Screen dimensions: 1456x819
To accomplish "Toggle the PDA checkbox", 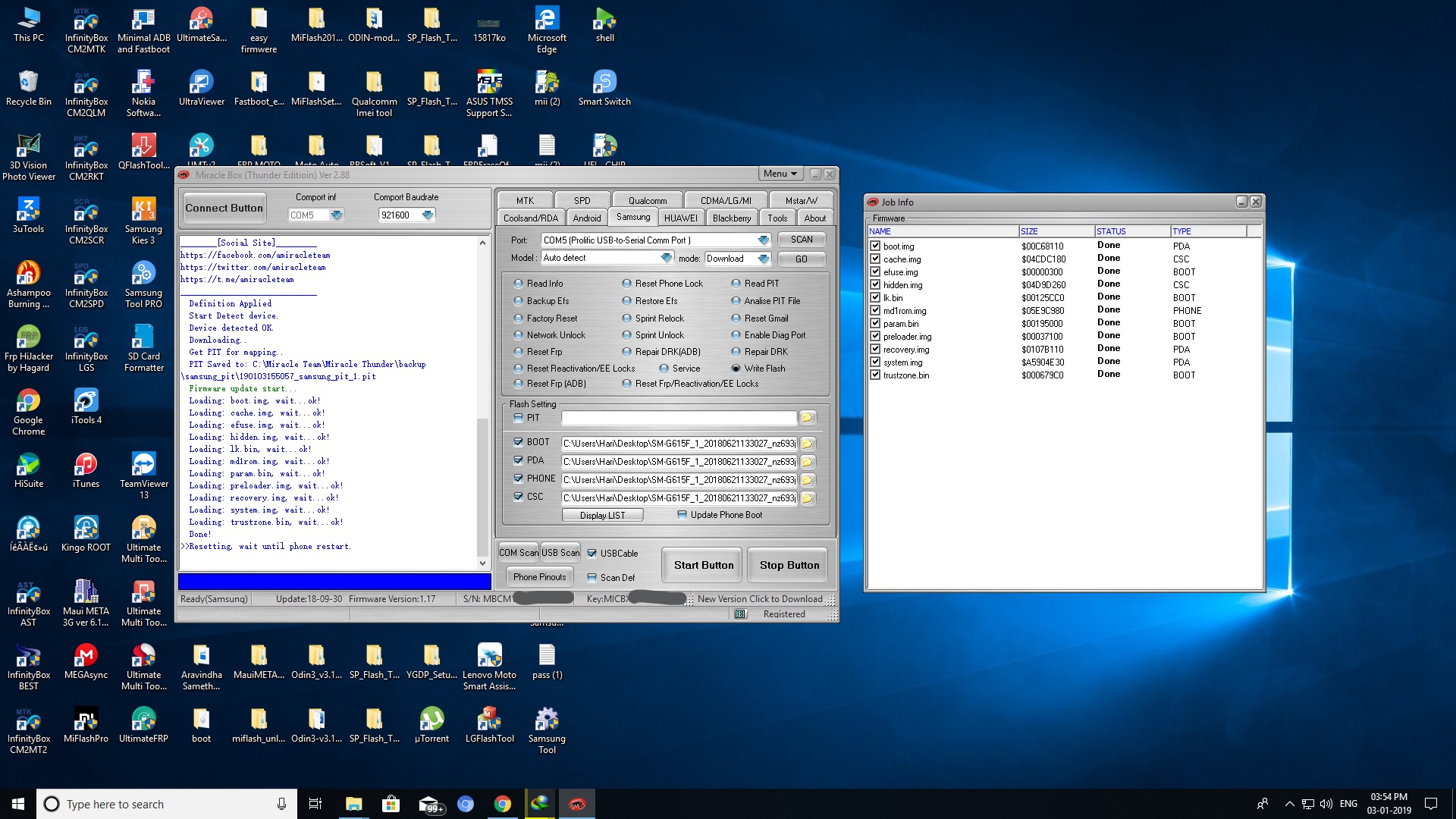I will tap(519, 460).
